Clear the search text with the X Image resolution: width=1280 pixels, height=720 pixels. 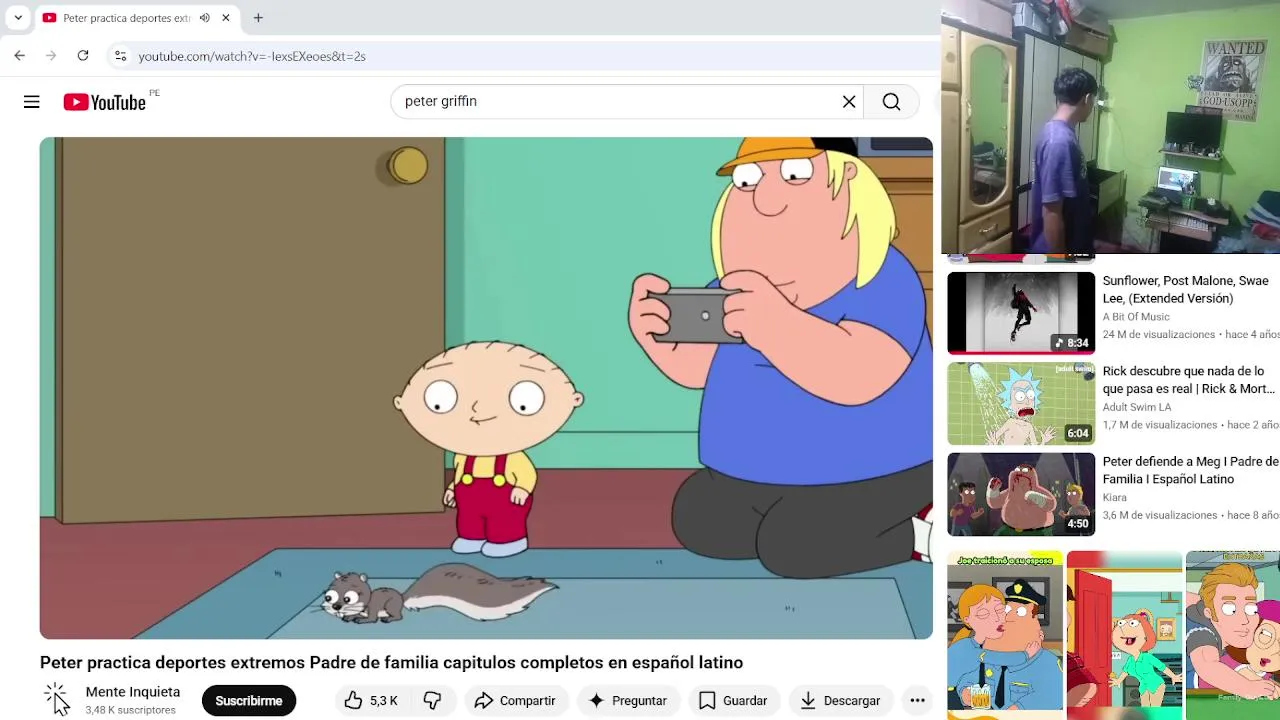point(849,102)
